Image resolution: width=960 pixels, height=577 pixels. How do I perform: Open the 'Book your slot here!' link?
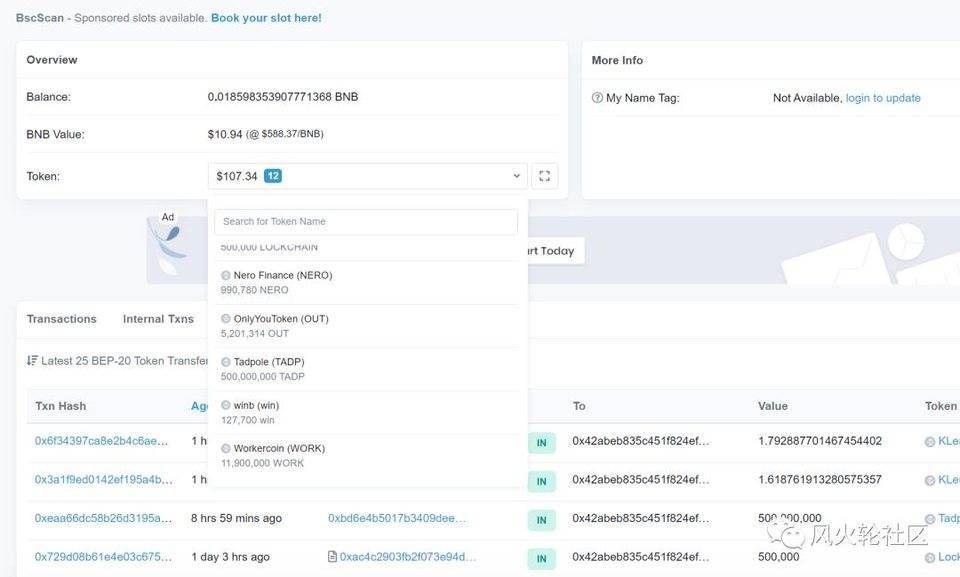point(266,18)
